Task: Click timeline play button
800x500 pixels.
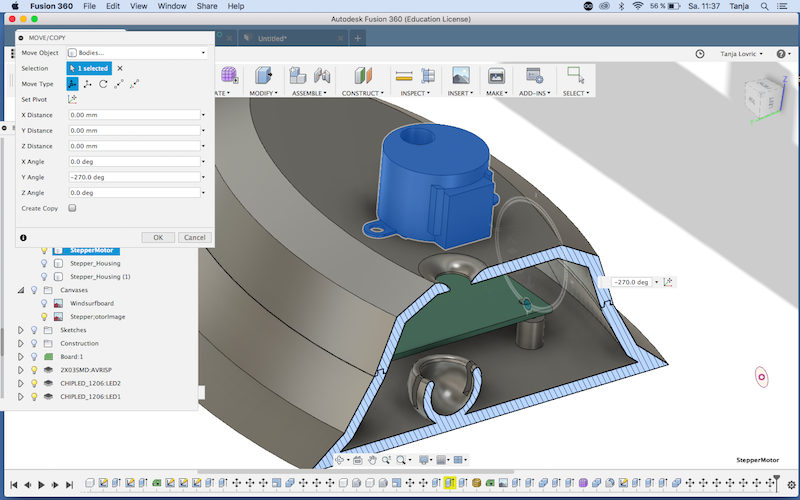Action: (41, 484)
